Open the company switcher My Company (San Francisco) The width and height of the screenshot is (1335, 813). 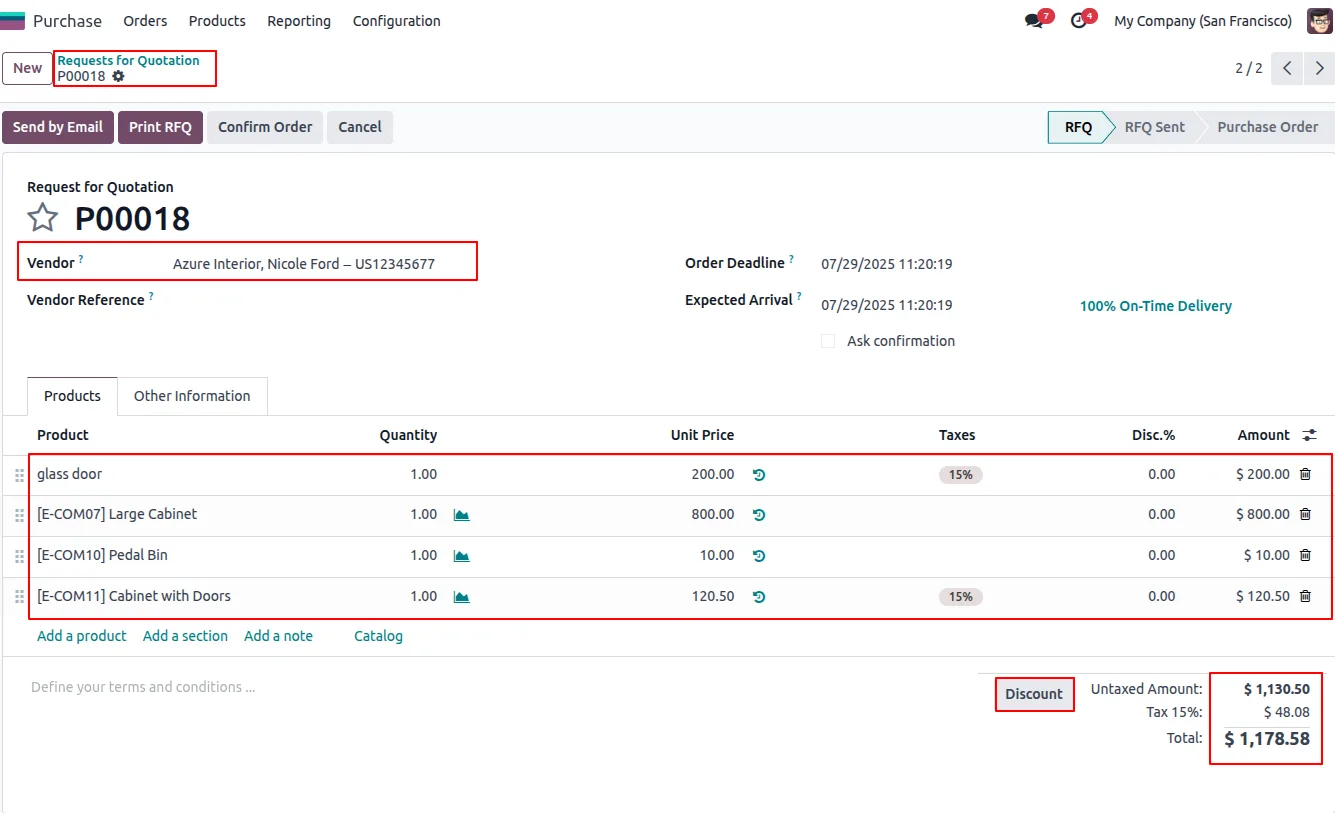pyautogui.click(x=1203, y=21)
